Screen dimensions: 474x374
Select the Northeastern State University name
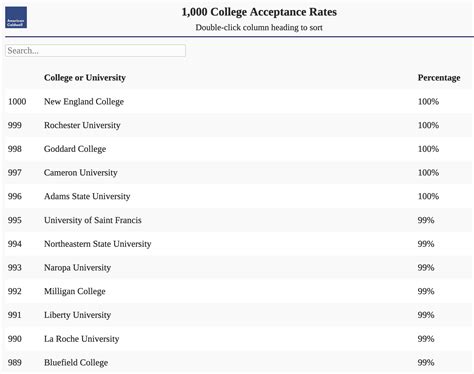[x=98, y=244]
